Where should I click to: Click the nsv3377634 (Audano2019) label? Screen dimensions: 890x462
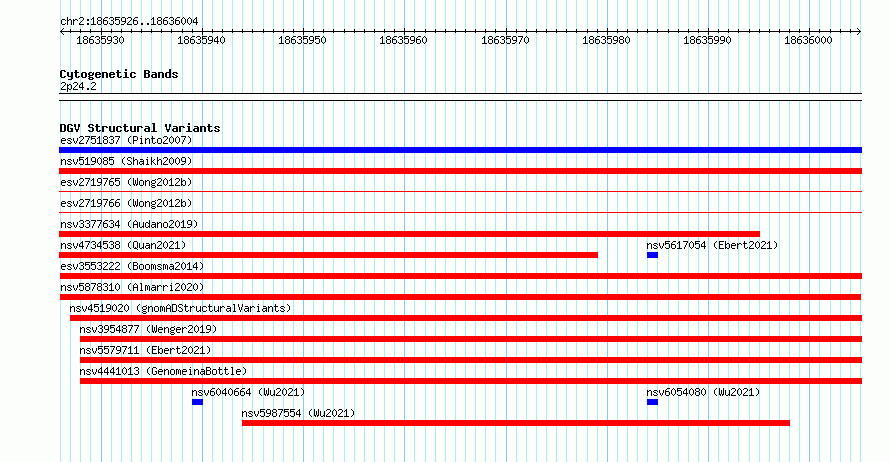[x=129, y=224]
